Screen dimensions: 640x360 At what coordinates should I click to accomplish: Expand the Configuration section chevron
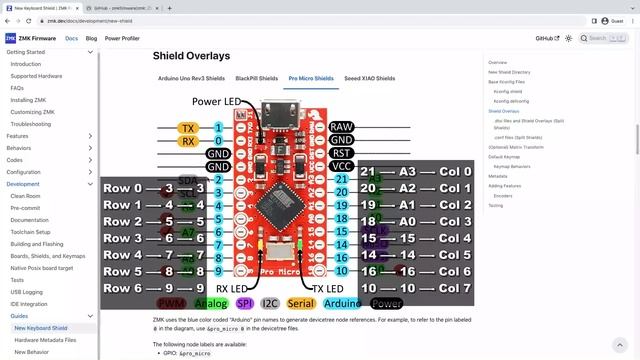[90, 172]
